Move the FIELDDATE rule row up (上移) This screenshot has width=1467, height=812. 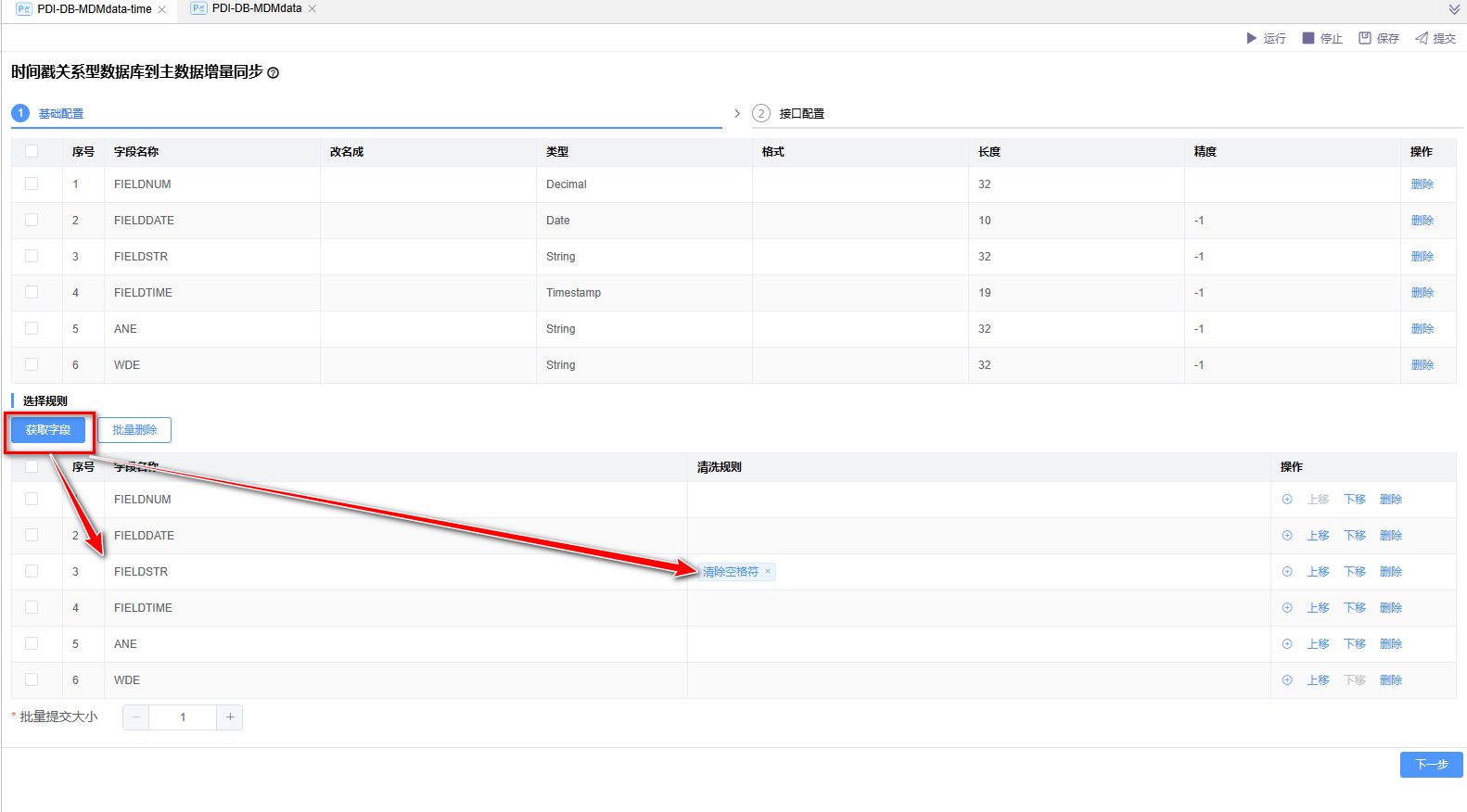point(1319,536)
